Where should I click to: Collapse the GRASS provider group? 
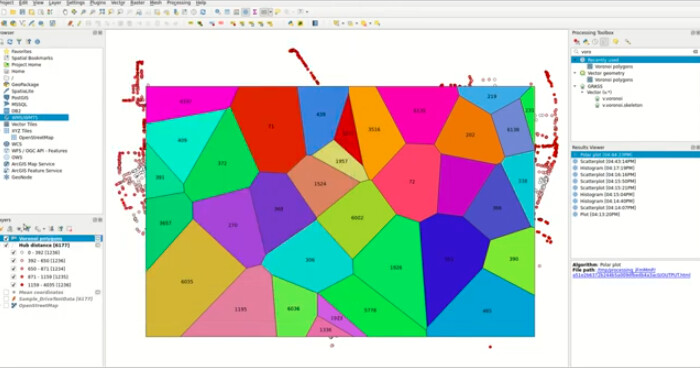click(x=575, y=86)
